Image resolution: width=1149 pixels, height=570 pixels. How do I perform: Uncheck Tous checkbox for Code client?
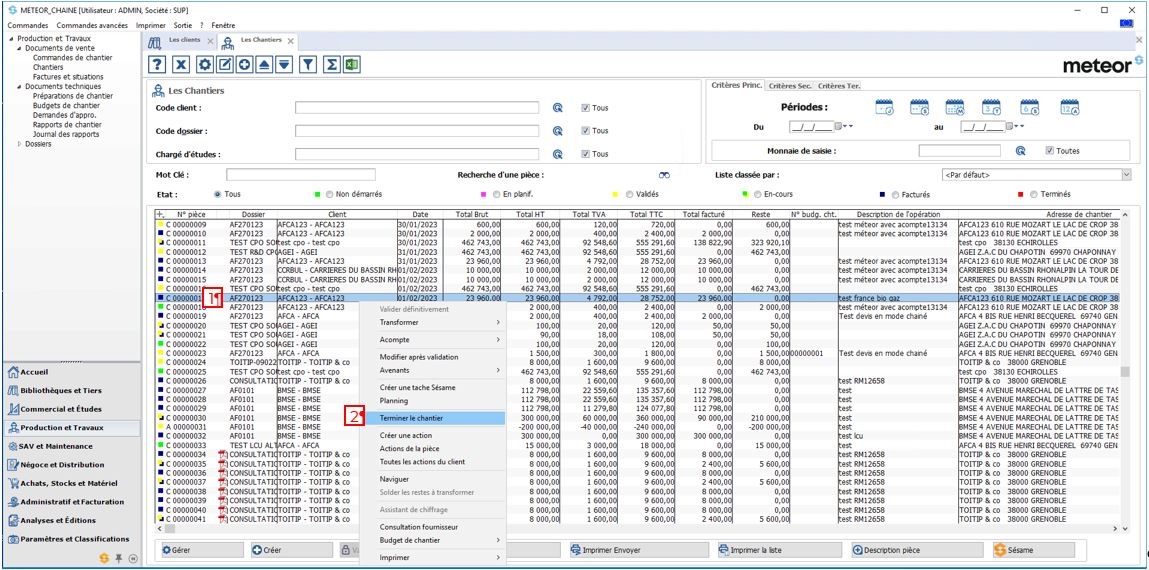click(x=585, y=108)
